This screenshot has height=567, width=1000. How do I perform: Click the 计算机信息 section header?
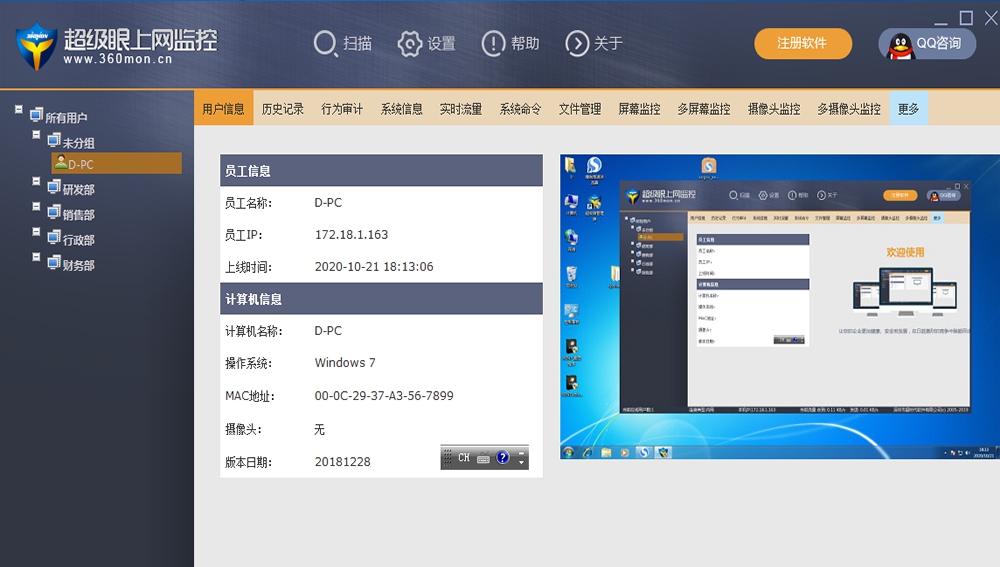[x=381, y=298]
